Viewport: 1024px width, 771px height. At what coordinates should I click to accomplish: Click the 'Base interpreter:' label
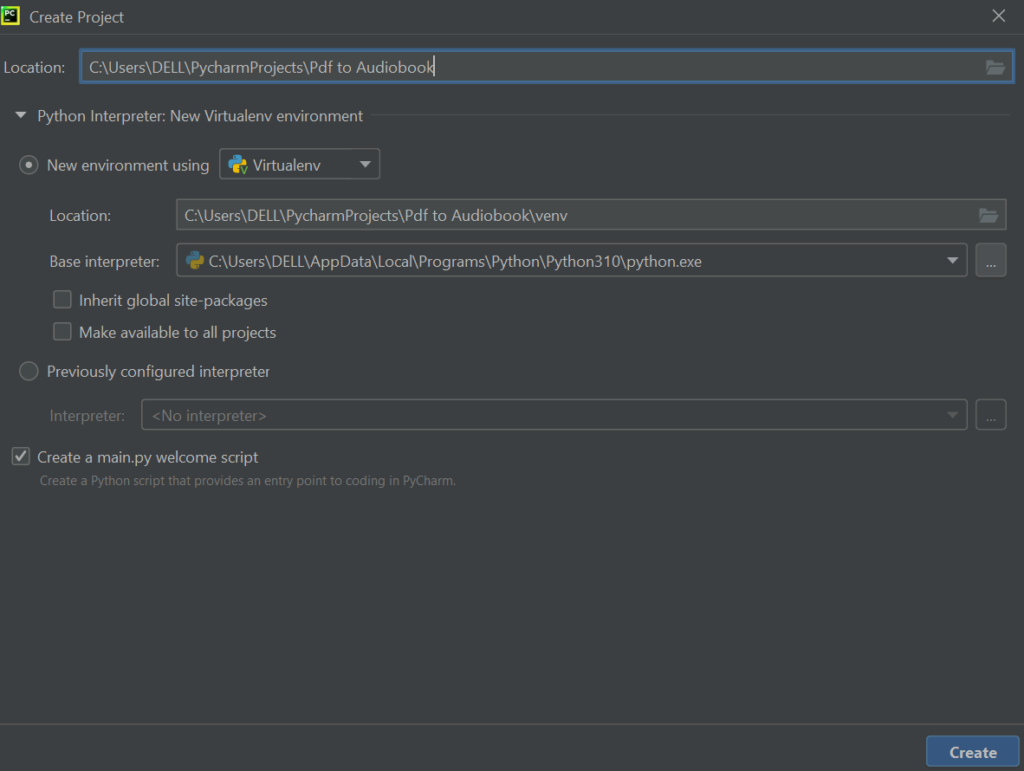(104, 262)
